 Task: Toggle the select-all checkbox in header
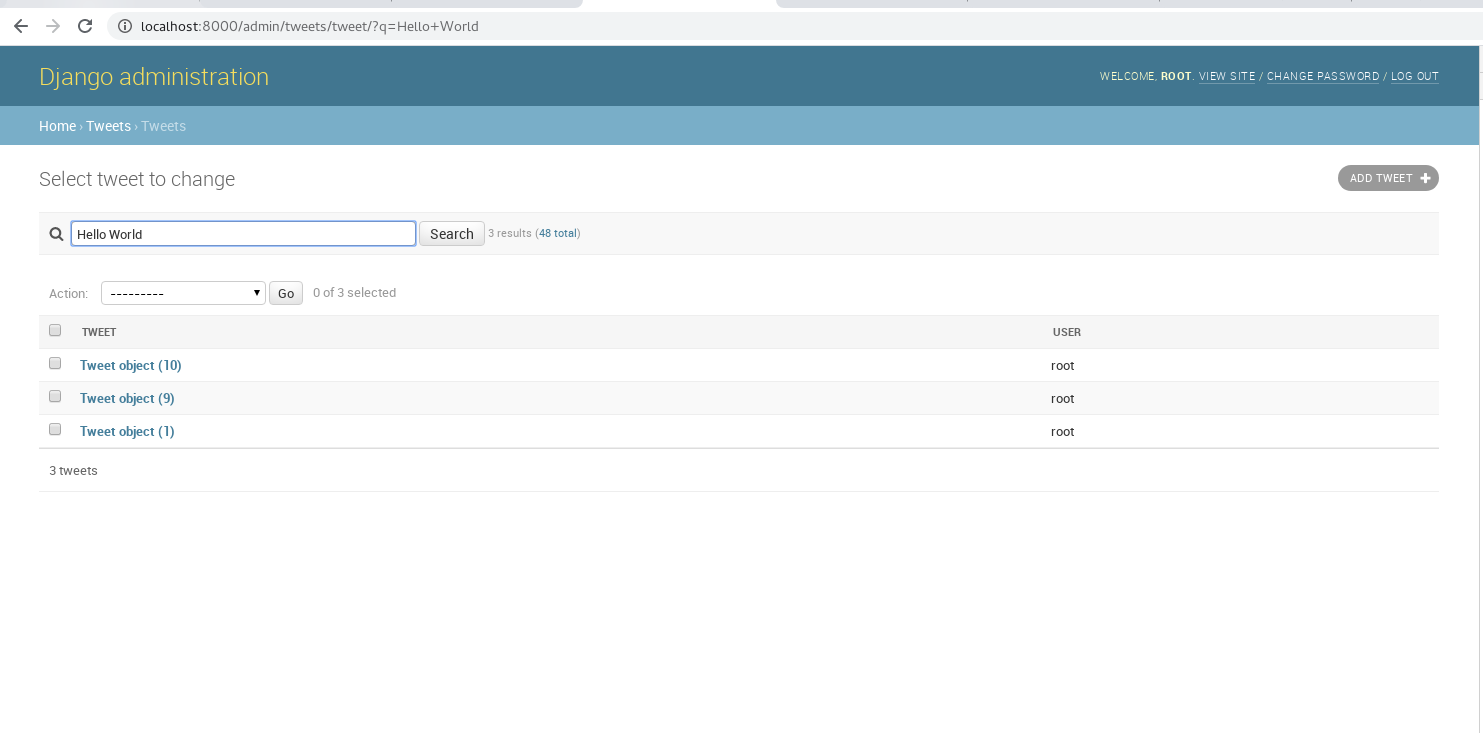click(55, 330)
